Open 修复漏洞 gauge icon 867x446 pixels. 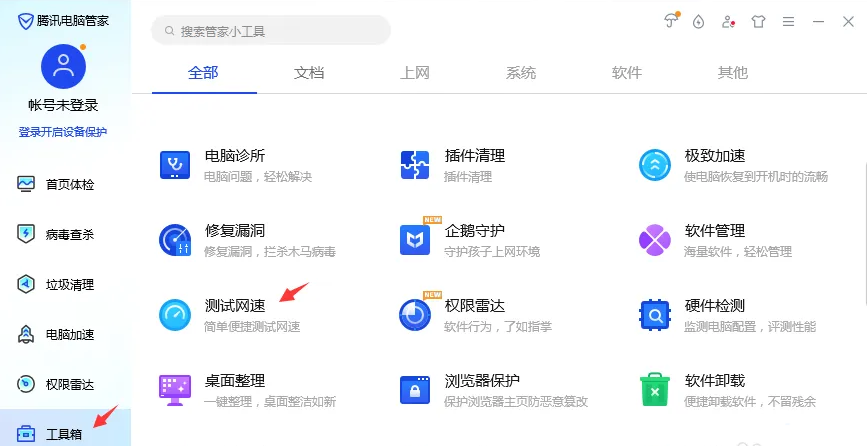pyautogui.click(x=175, y=240)
